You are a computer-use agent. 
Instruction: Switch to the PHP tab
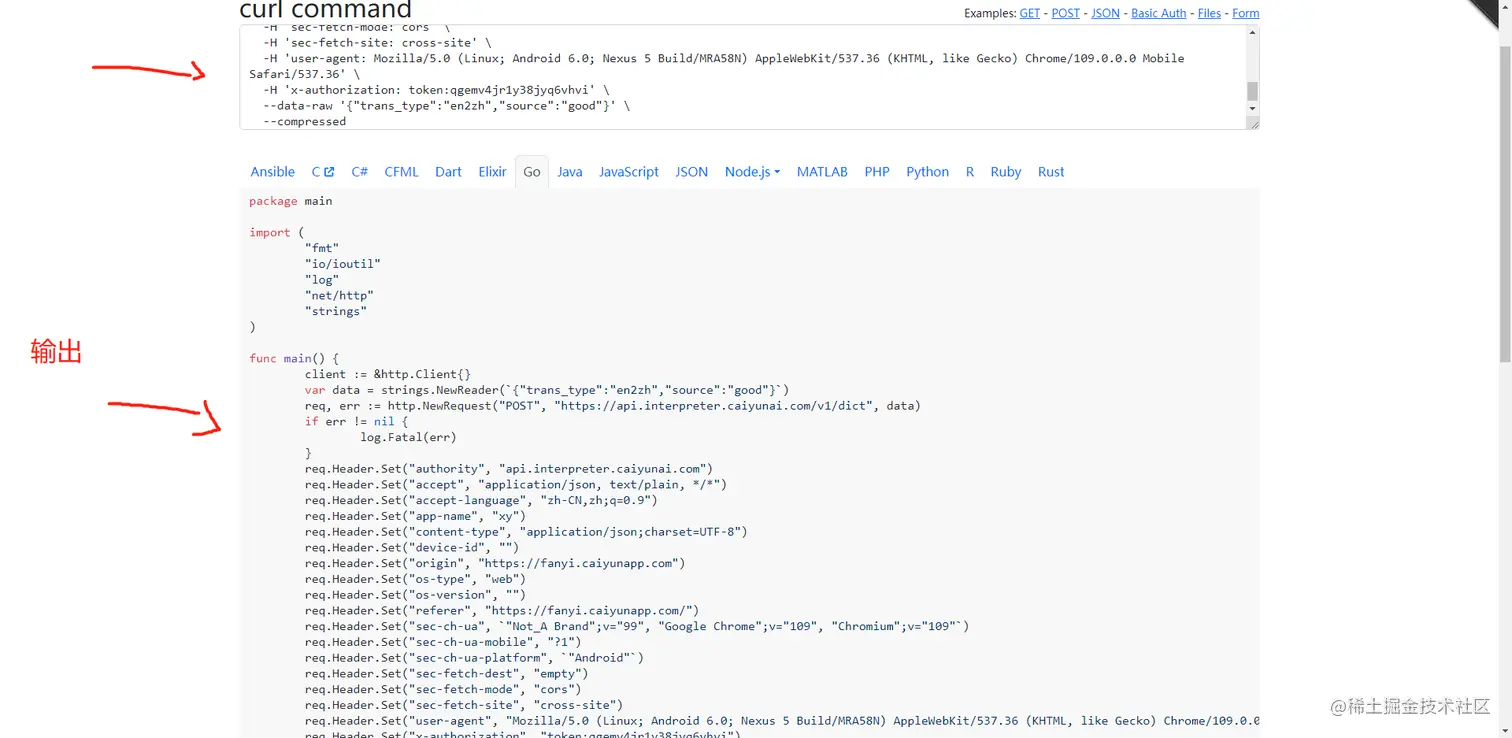click(x=877, y=172)
